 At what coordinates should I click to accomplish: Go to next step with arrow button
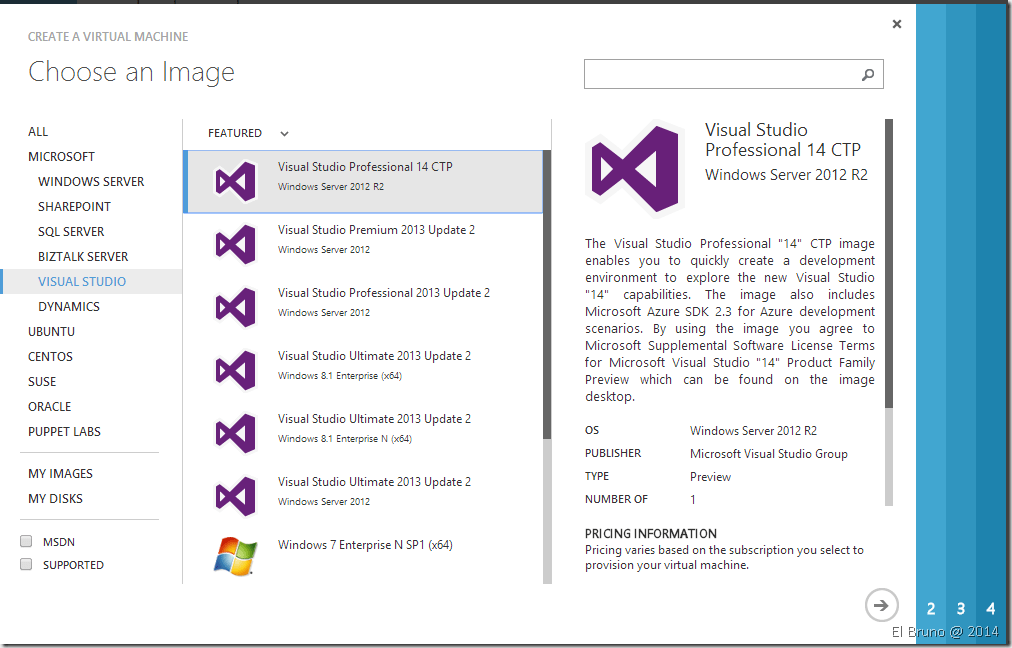[x=881, y=605]
